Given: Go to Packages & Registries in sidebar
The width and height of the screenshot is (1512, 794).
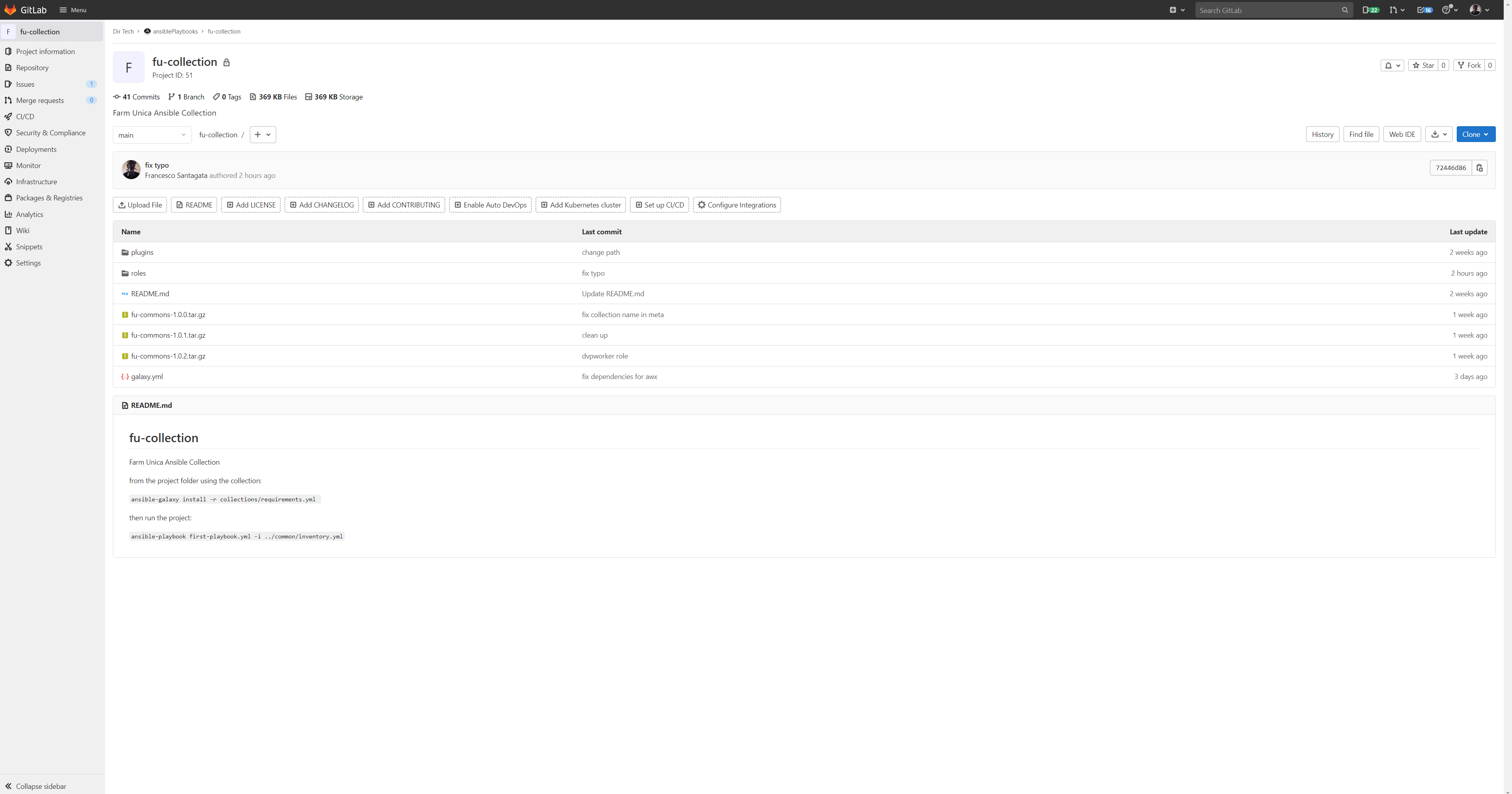Looking at the screenshot, I should tap(49, 198).
